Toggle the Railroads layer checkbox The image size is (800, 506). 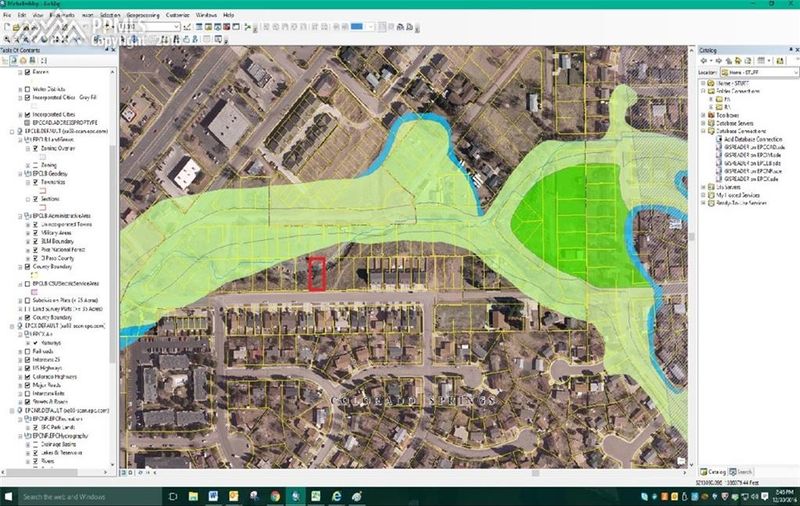pos(28,351)
